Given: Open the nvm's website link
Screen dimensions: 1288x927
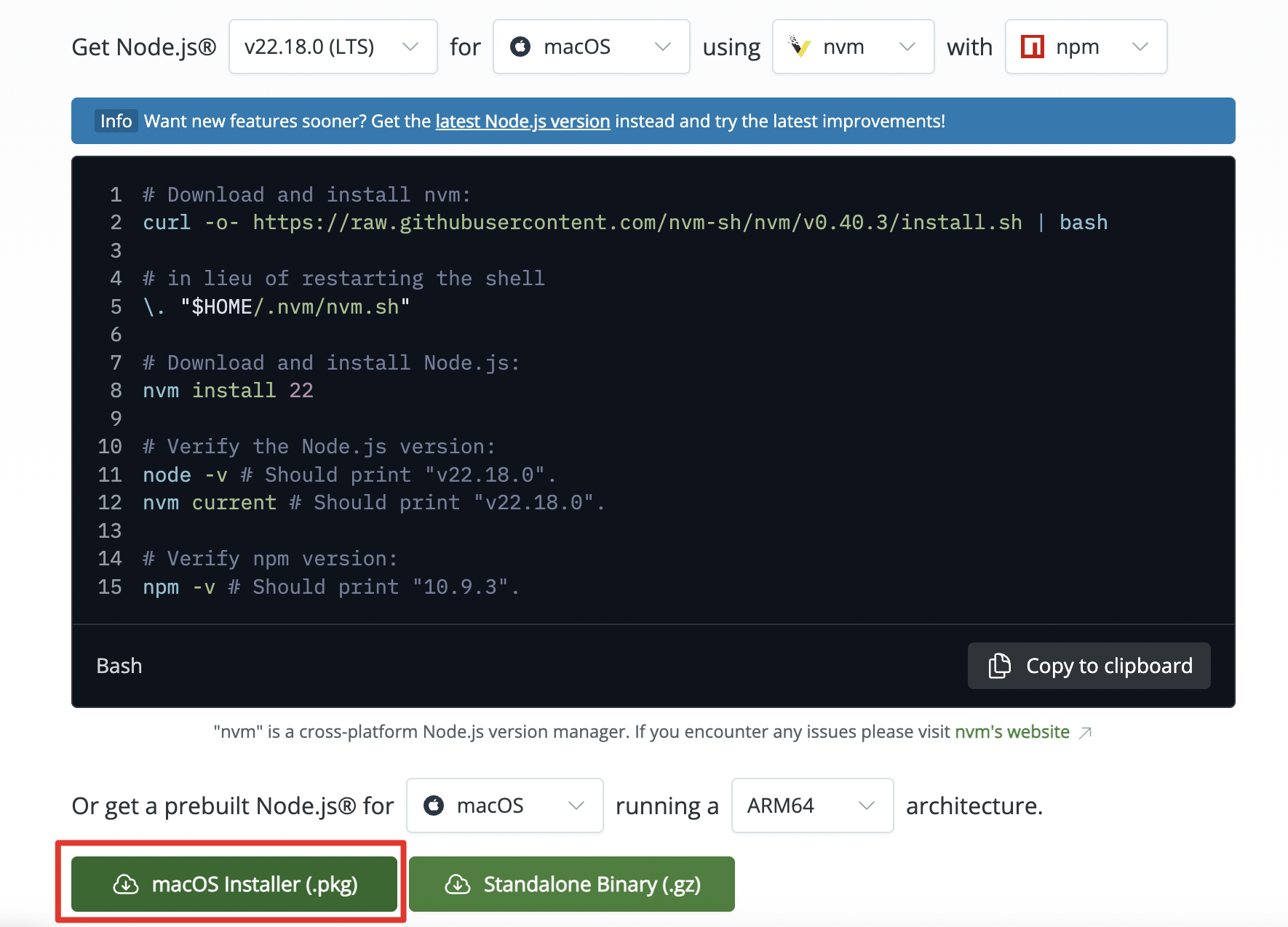Looking at the screenshot, I should 1011,731.
